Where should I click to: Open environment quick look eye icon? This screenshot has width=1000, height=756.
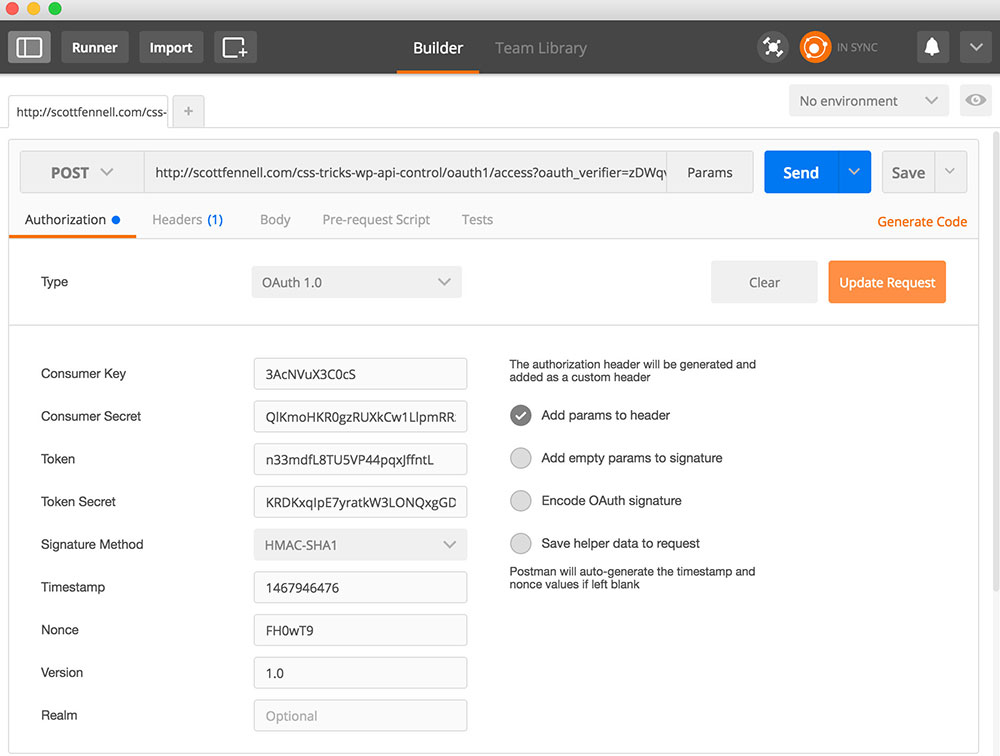point(976,100)
